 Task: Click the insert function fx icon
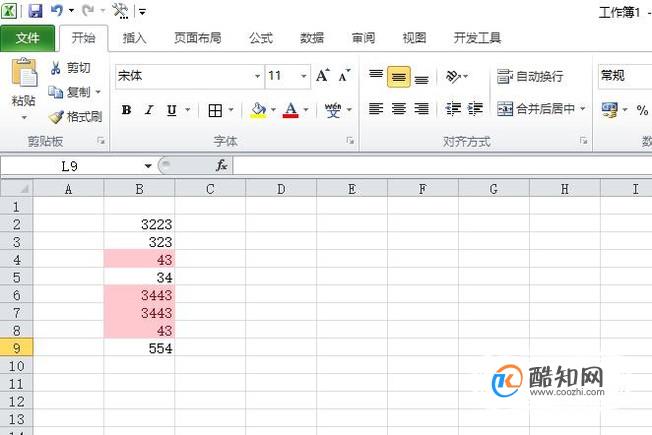(x=222, y=166)
